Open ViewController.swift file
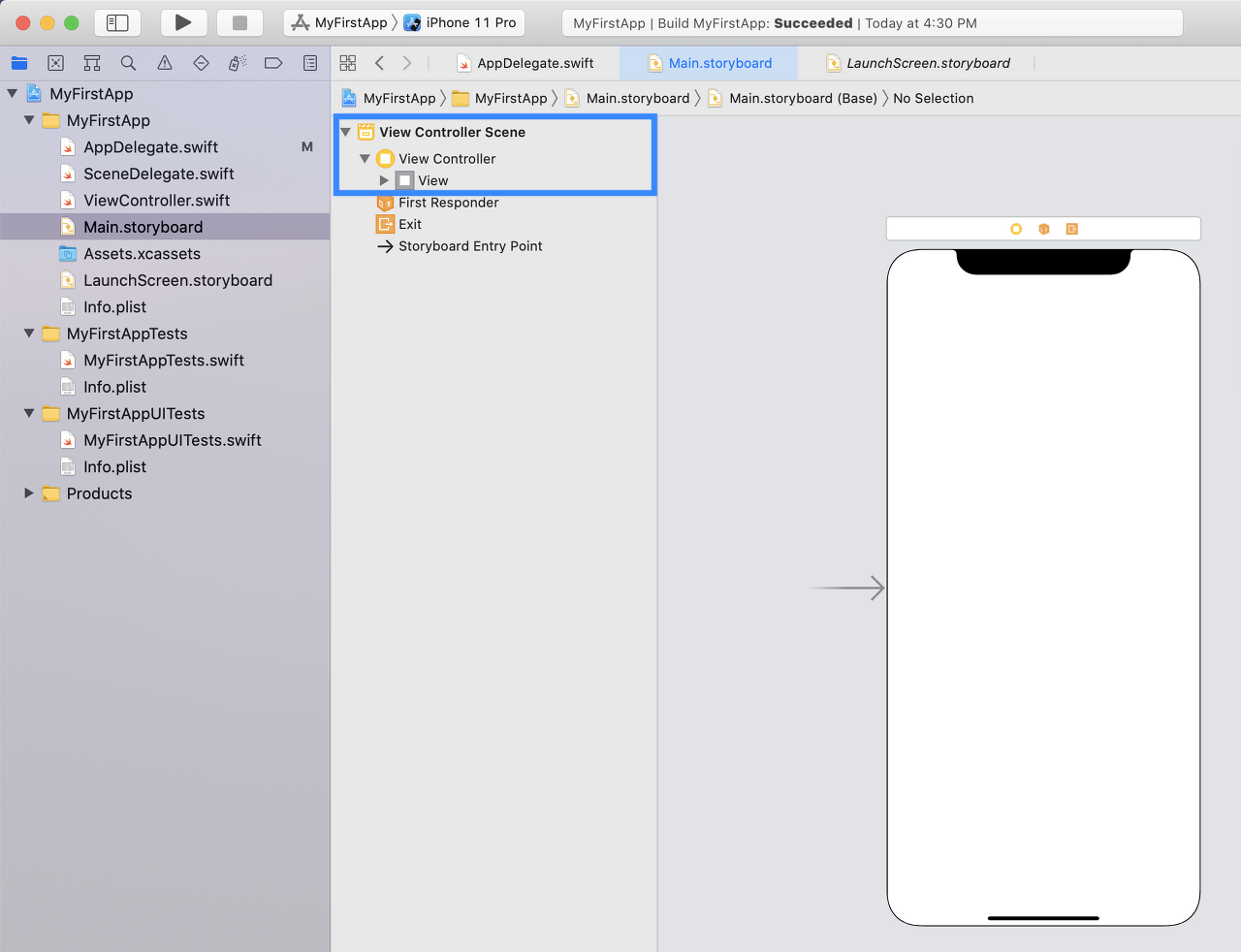Screen dimensions: 1241x952 coord(165,201)
